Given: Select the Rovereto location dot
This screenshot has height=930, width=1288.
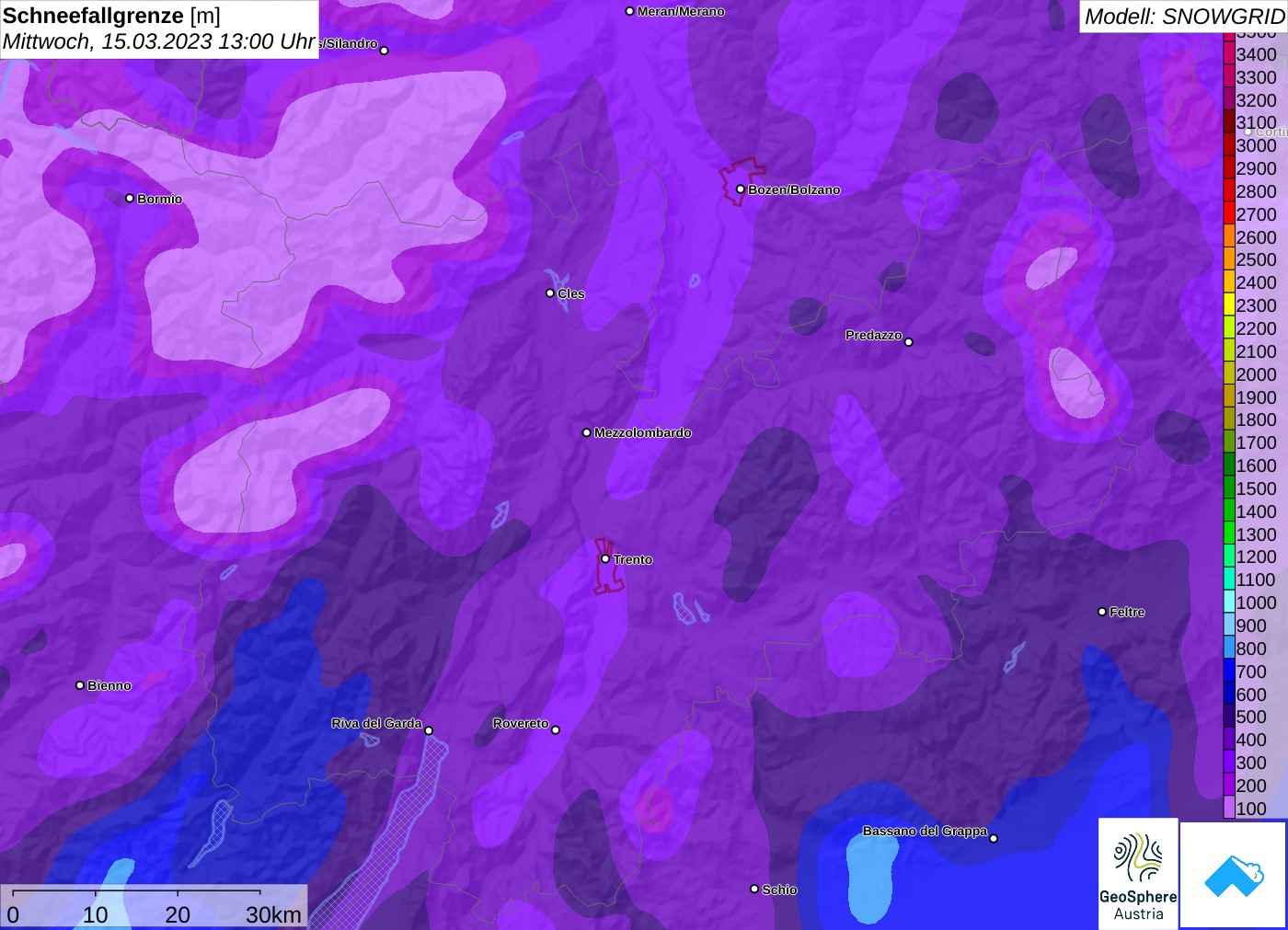Looking at the screenshot, I should (556, 730).
